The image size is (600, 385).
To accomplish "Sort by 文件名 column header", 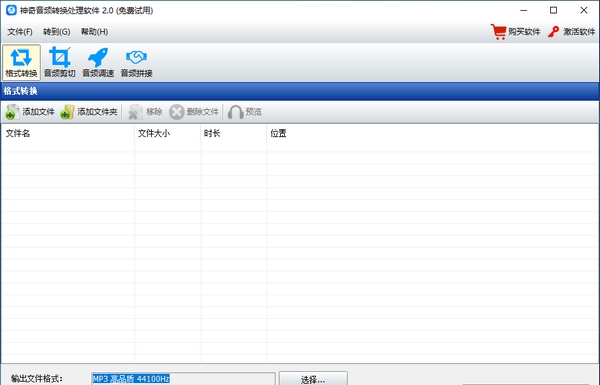I will pos(68,133).
